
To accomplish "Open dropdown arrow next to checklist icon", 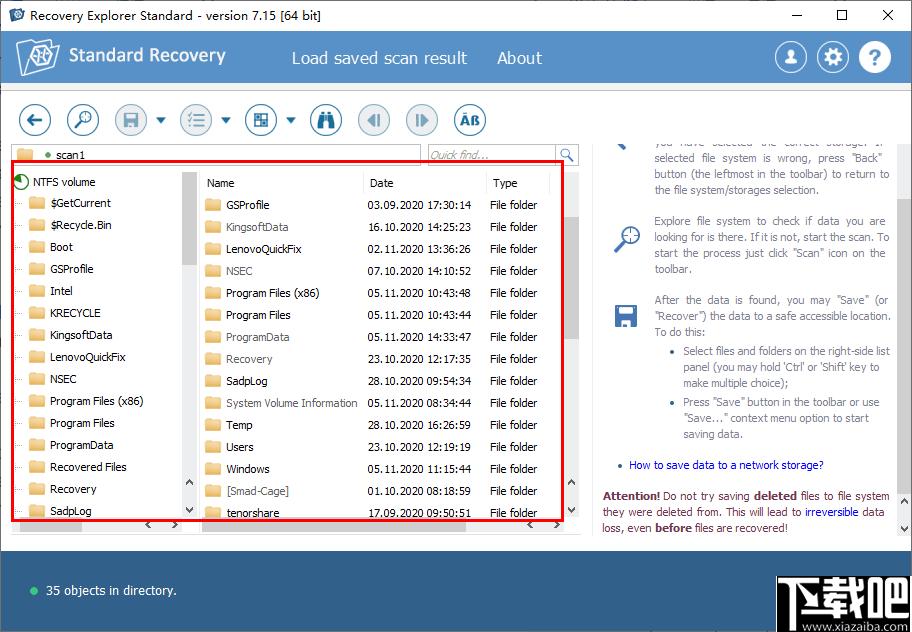I will click(x=226, y=120).
